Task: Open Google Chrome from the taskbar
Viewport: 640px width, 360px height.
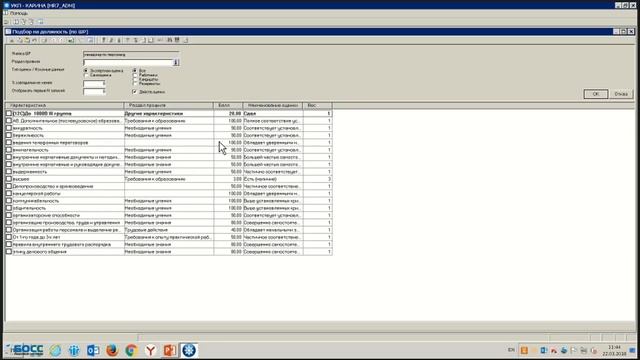Action: [131, 350]
